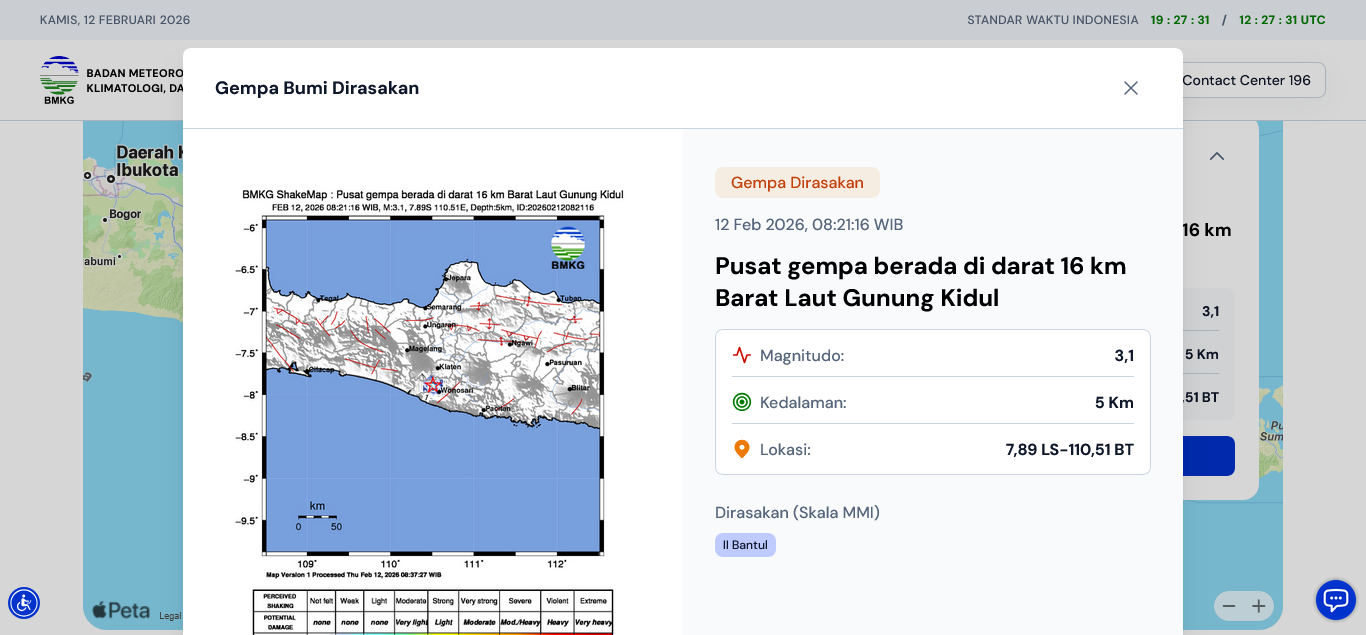Collapse the earthquake info panel chevron

1217,156
